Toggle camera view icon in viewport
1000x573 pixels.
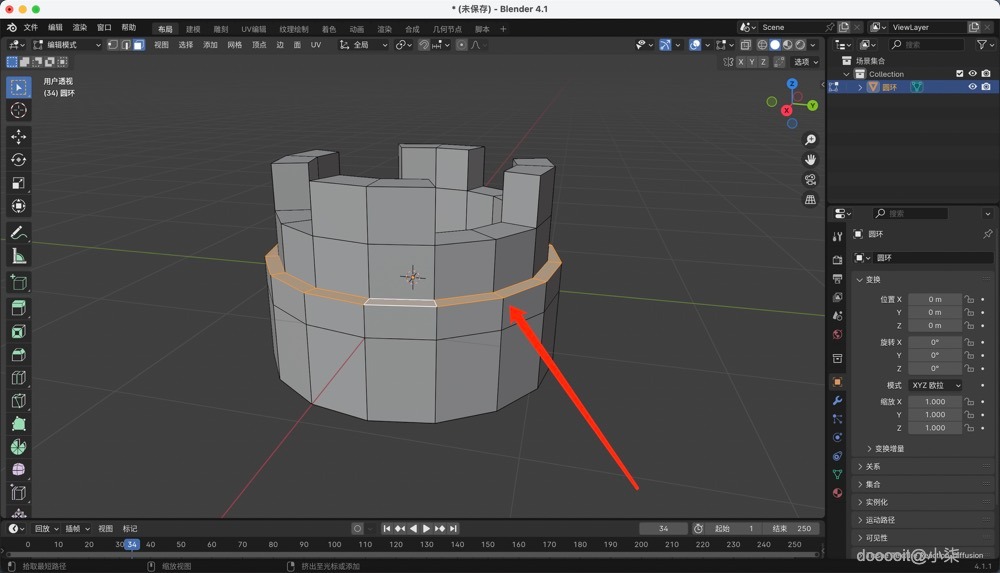click(x=810, y=180)
